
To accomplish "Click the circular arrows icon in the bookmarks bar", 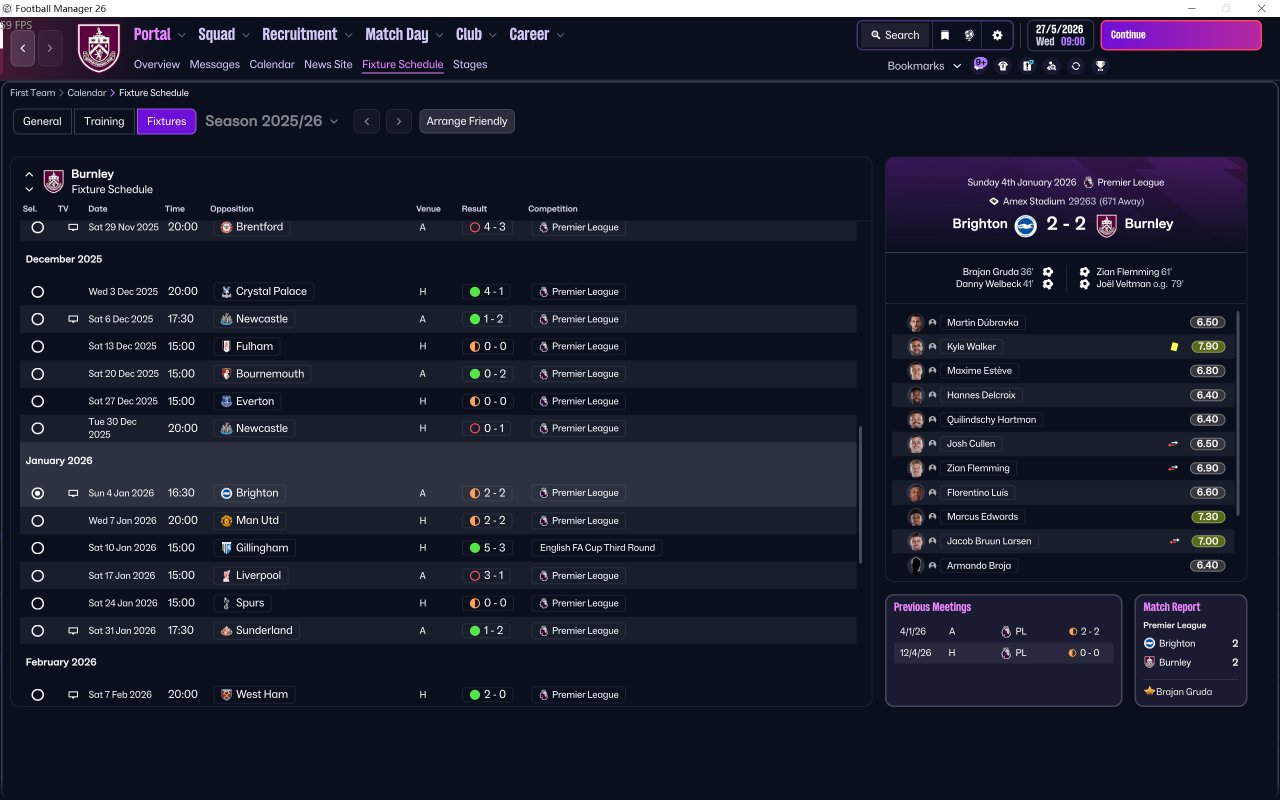I will (1075, 66).
